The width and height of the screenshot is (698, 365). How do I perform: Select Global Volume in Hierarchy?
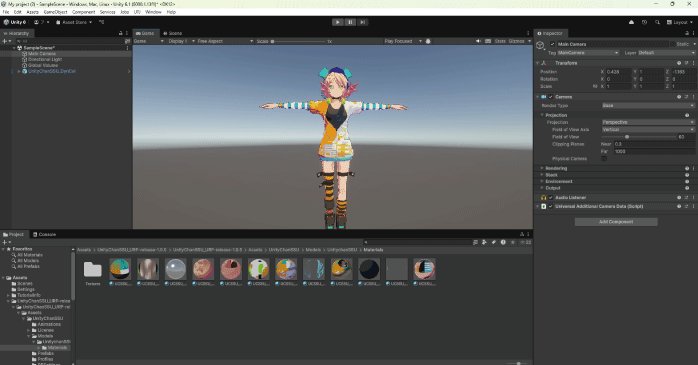point(43,65)
